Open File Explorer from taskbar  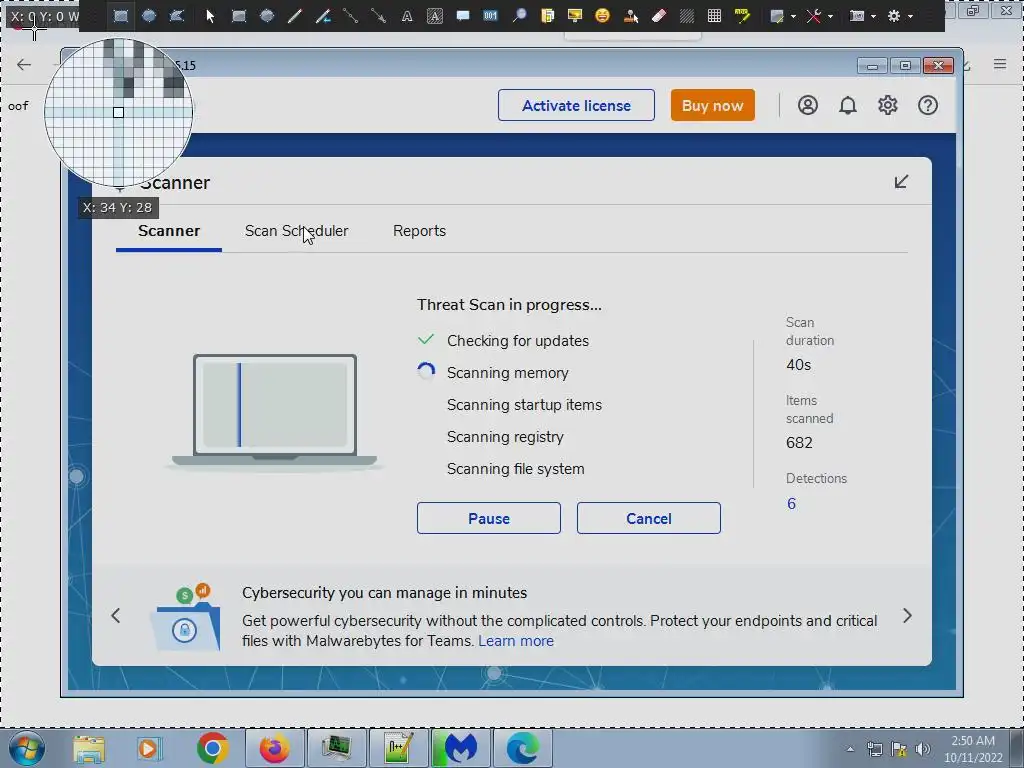(x=89, y=749)
